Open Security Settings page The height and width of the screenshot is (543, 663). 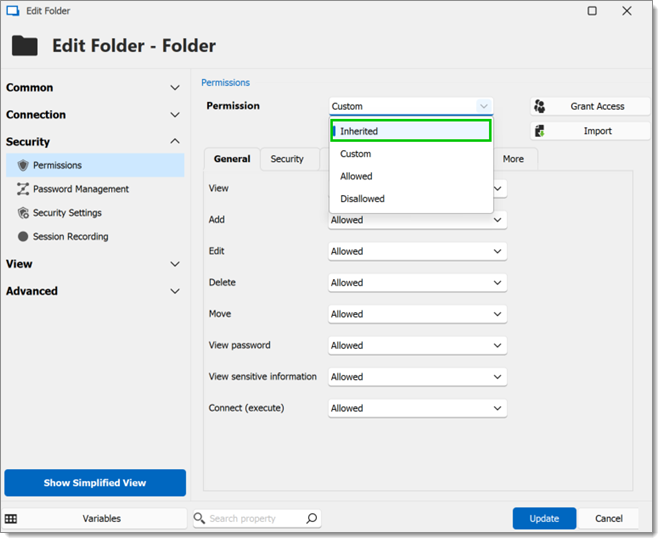click(x=95, y=213)
